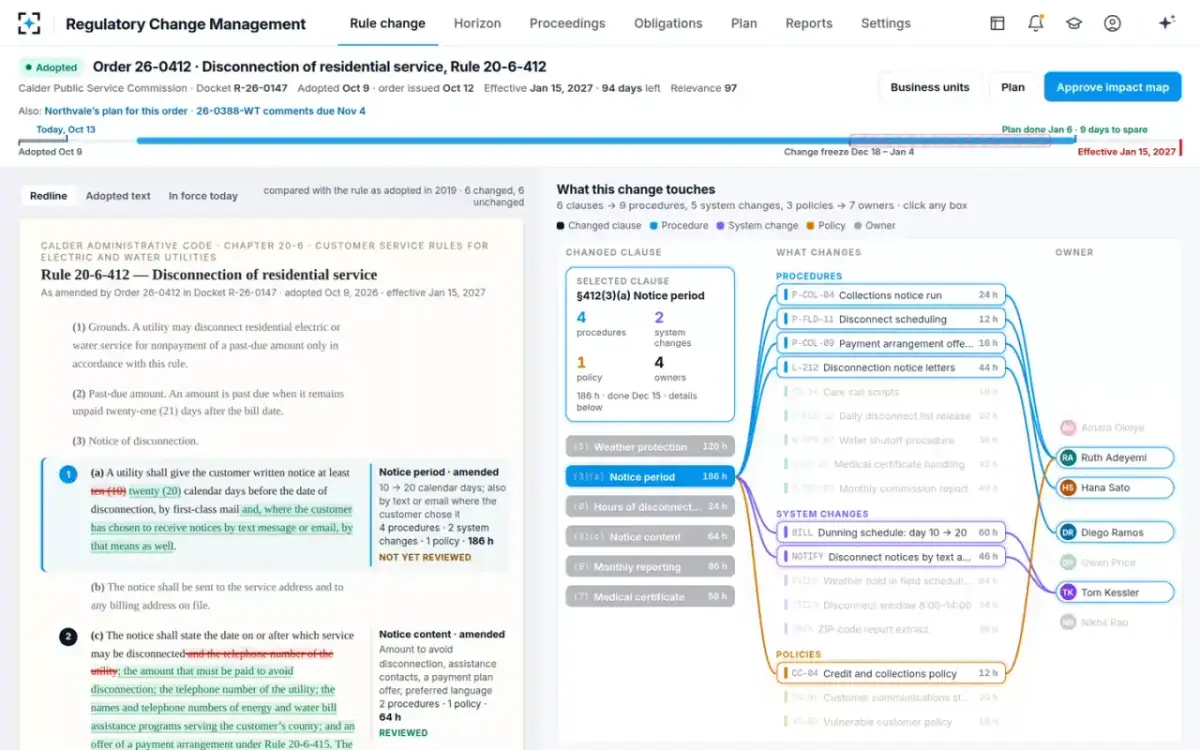Image resolution: width=1200 pixels, height=750 pixels.
Task: Click the Effective Jan 15, 2027 marker
Action: coord(1127,152)
